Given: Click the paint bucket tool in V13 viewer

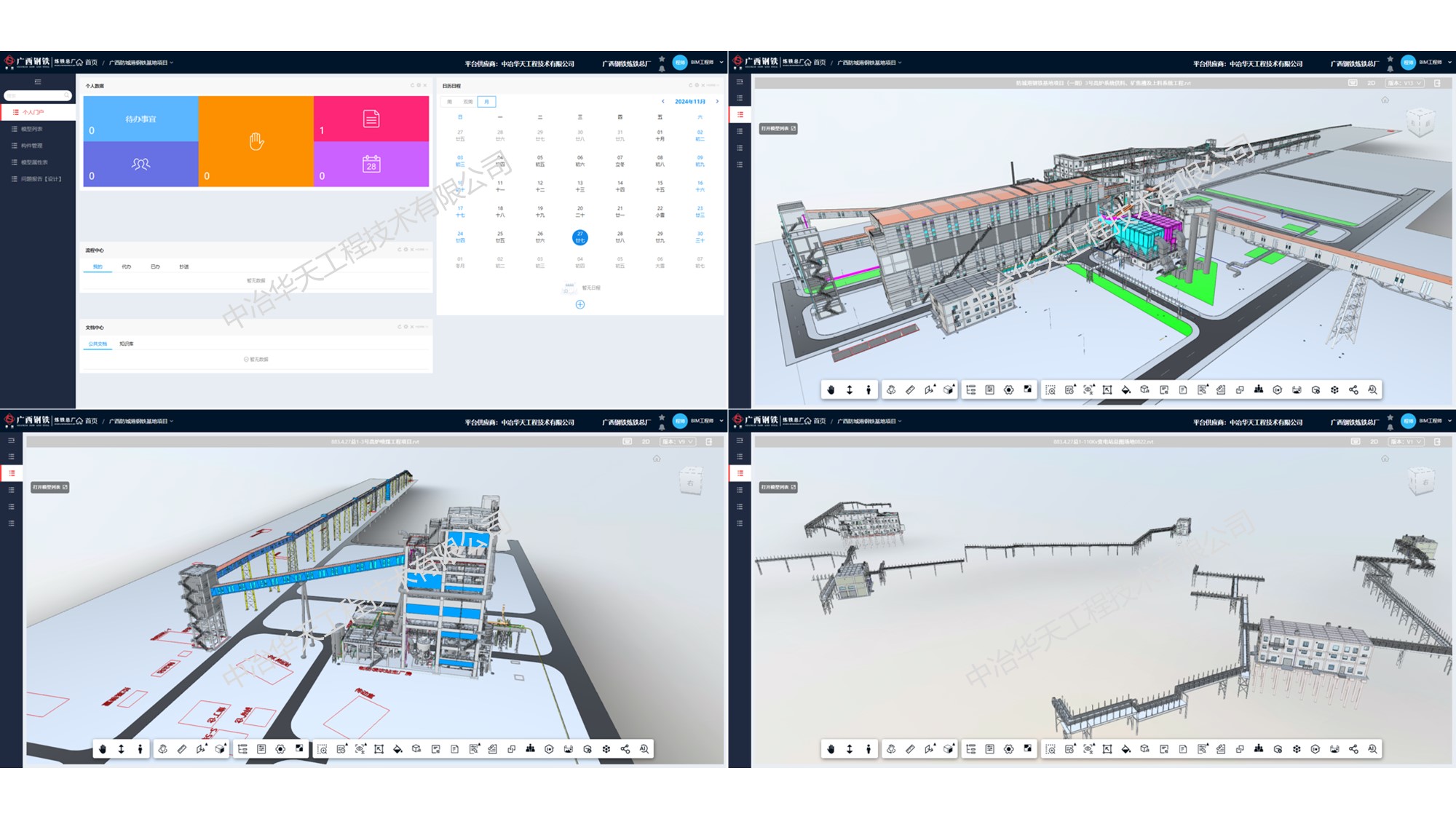Looking at the screenshot, I should pyautogui.click(x=1125, y=390).
